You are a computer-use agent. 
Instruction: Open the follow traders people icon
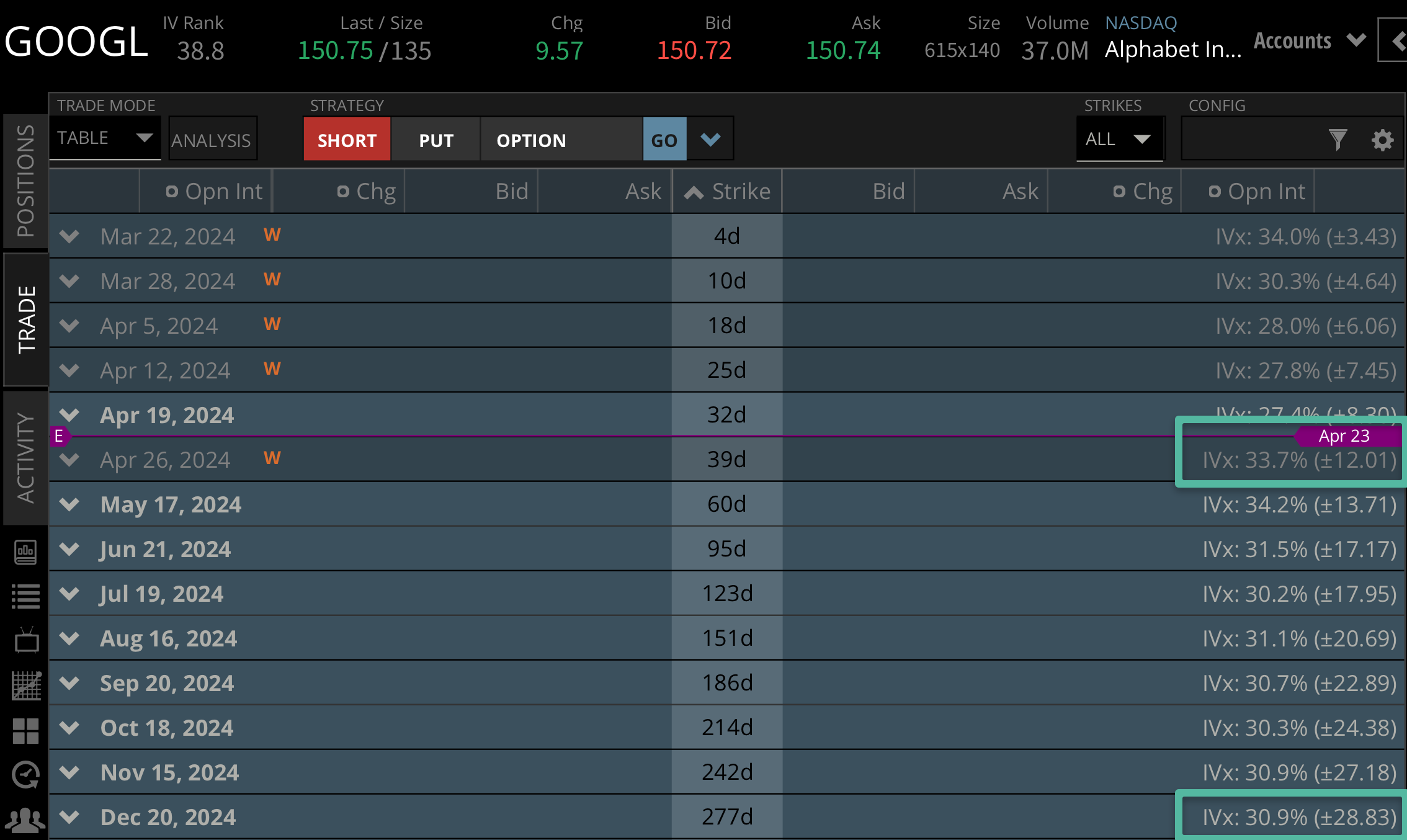click(25, 820)
